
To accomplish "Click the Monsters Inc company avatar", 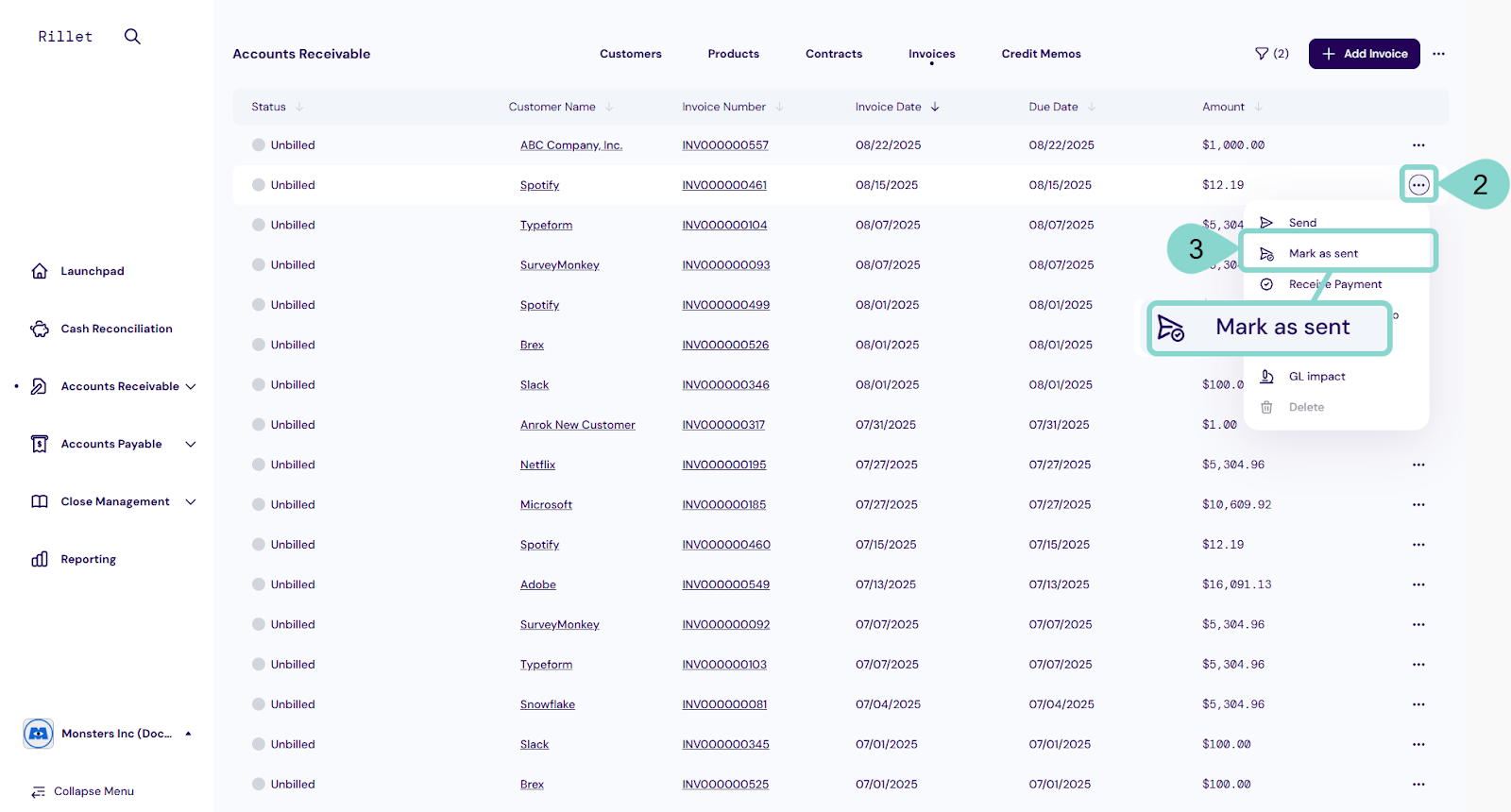I will [x=39, y=734].
